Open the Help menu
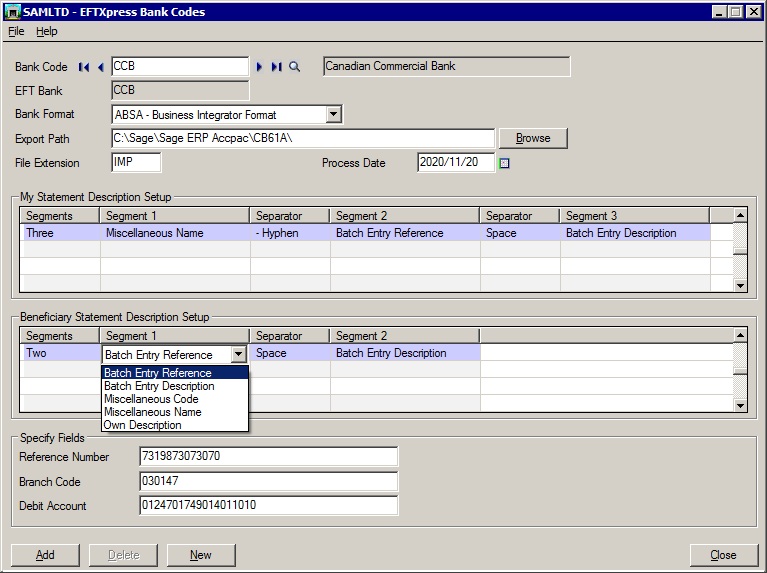767x573 pixels. tap(46, 31)
